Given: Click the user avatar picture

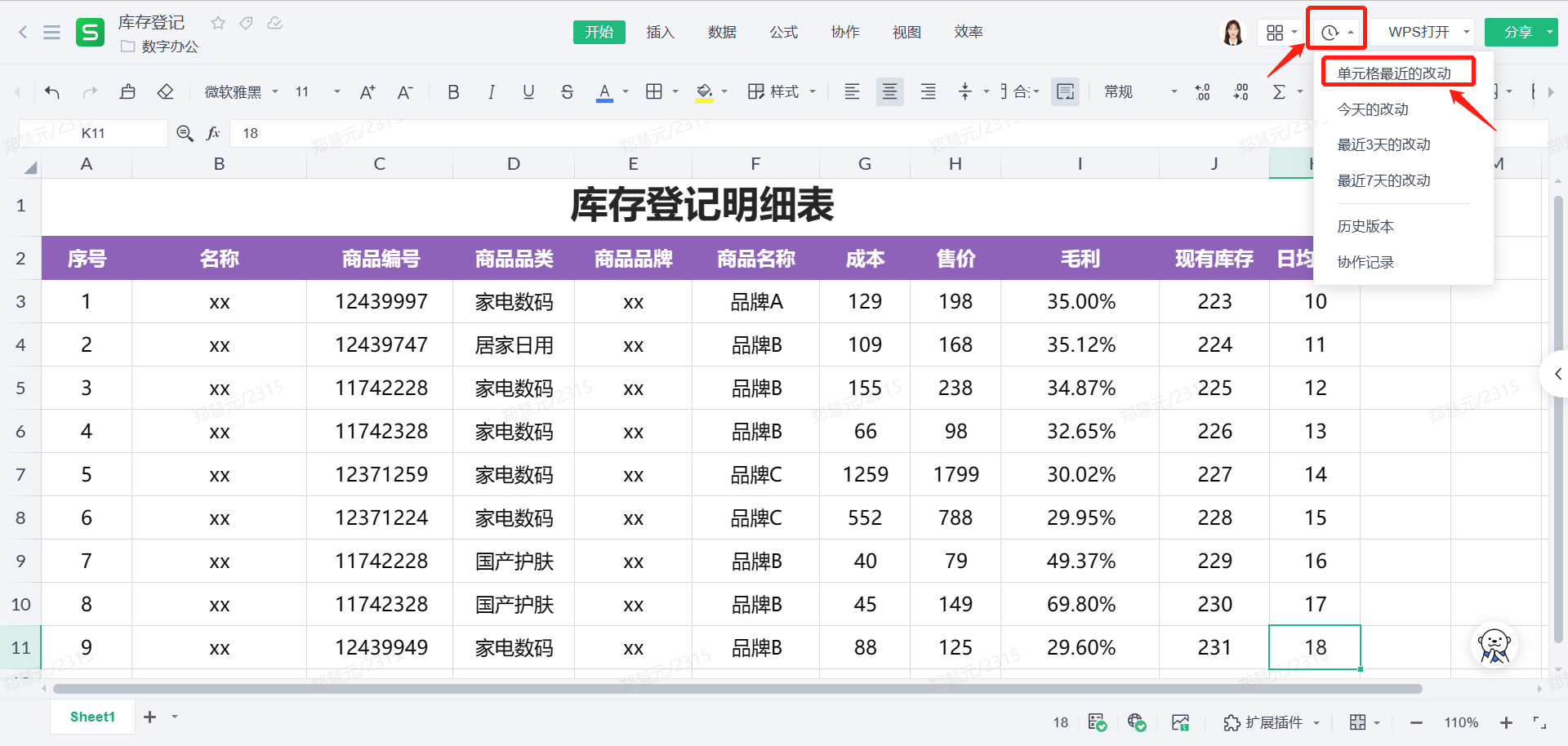Looking at the screenshot, I should click(1233, 32).
